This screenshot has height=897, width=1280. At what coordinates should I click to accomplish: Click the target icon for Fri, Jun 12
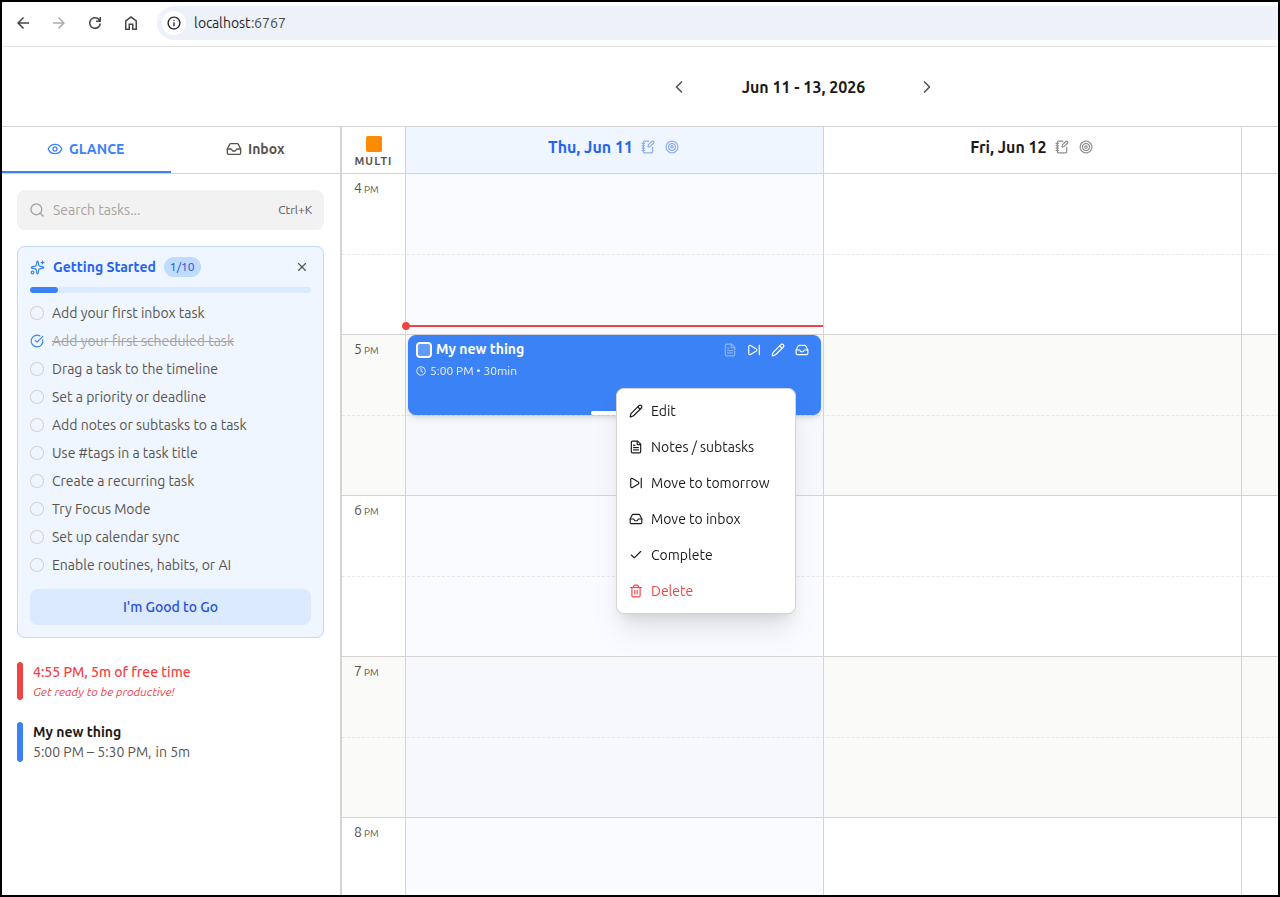1086,147
